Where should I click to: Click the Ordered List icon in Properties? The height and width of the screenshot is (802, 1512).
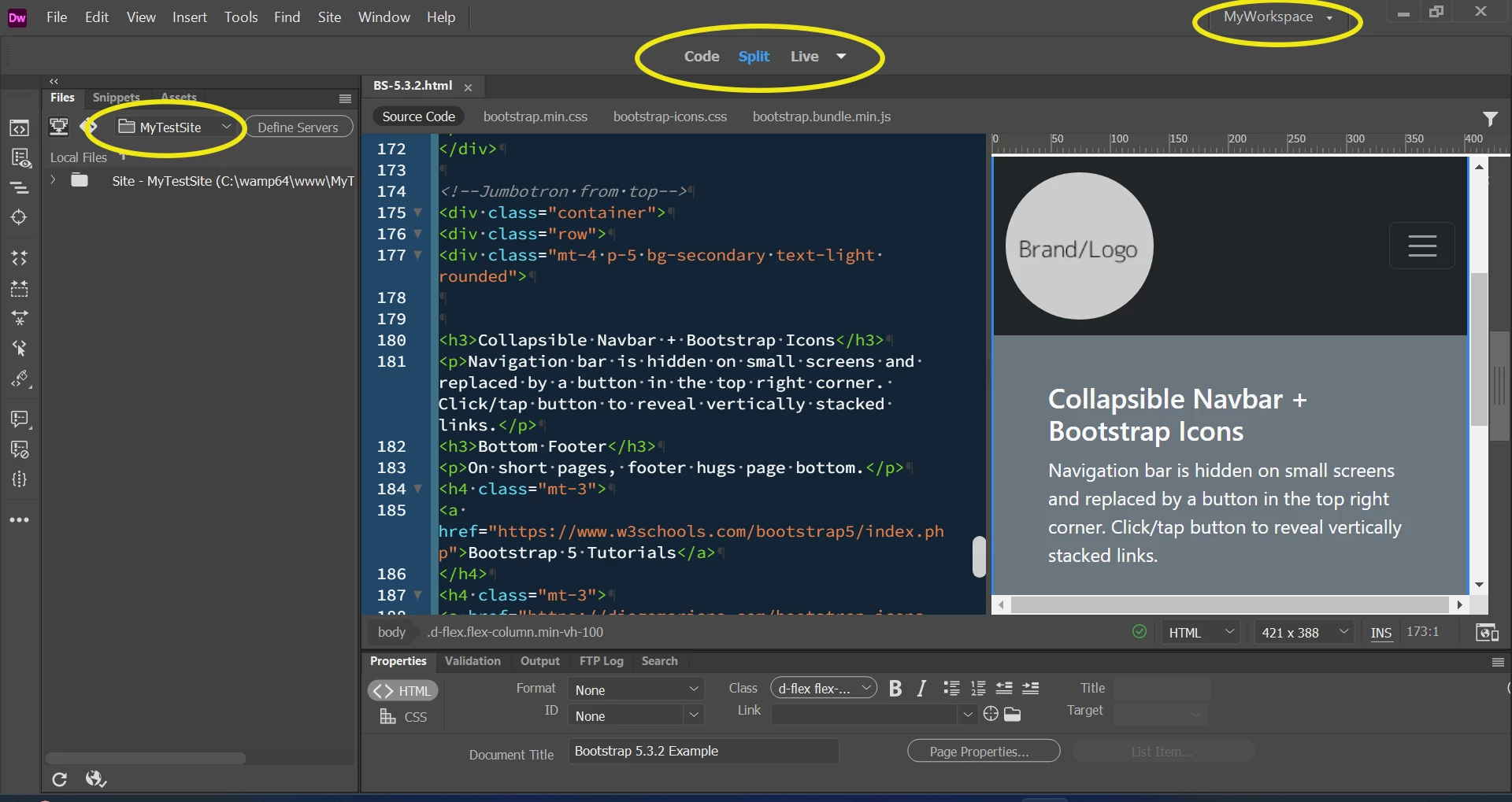(978, 689)
